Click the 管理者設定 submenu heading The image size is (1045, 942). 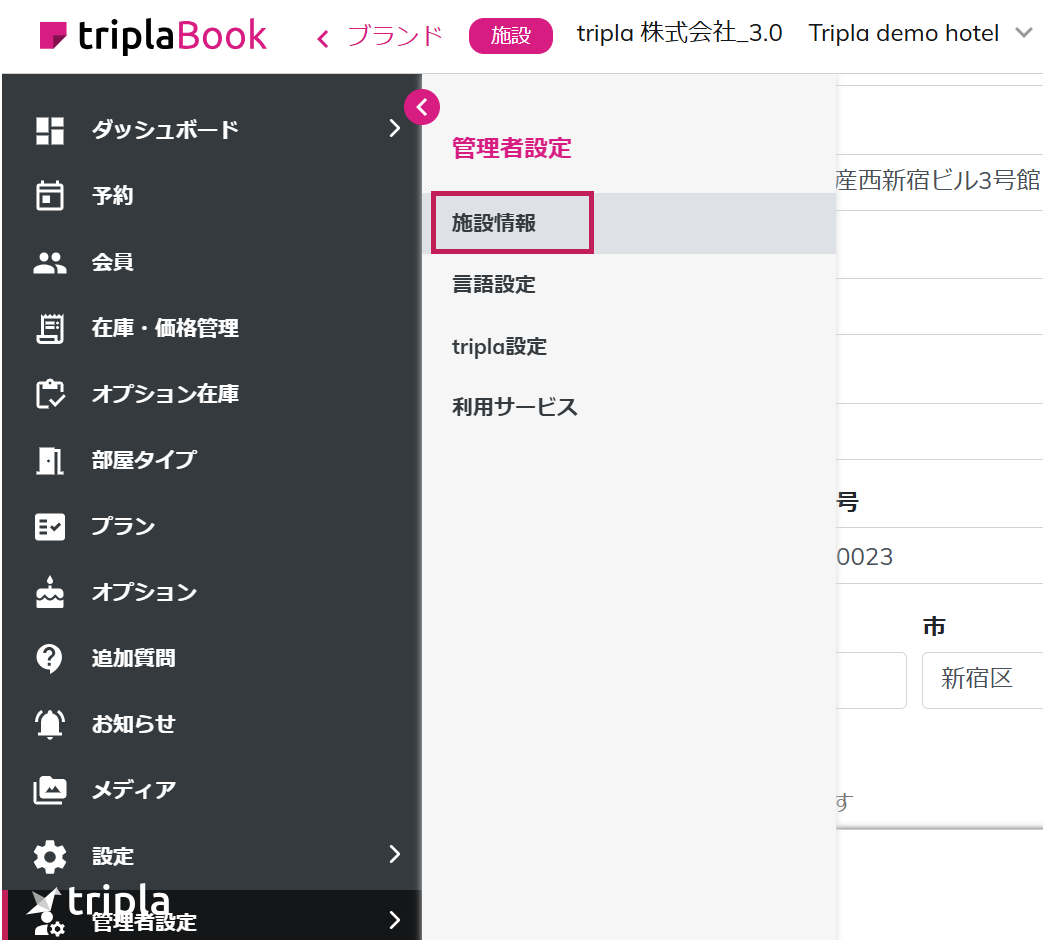pyautogui.click(x=512, y=148)
